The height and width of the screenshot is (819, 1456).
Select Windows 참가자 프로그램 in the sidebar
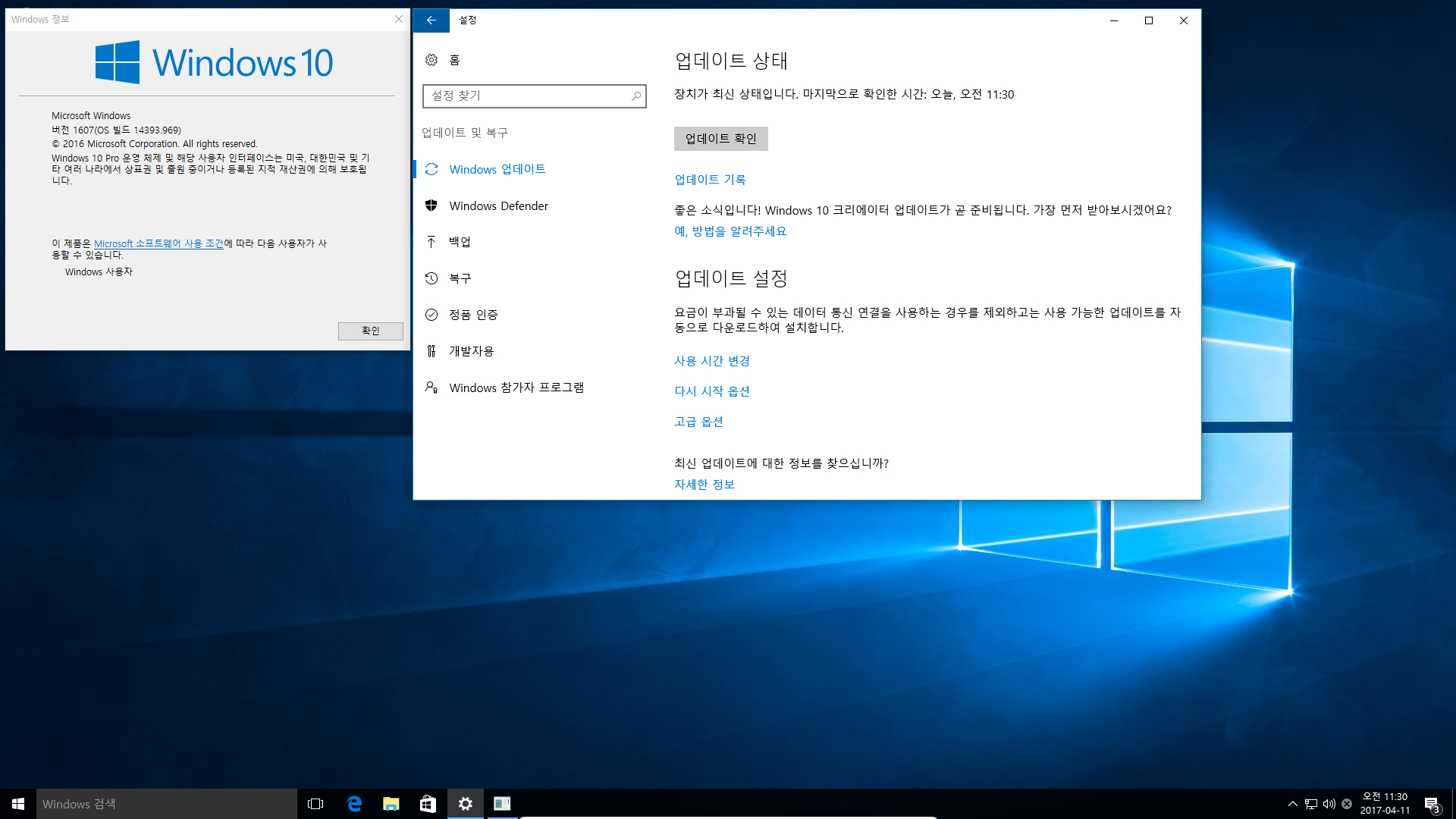(x=516, y=388)
